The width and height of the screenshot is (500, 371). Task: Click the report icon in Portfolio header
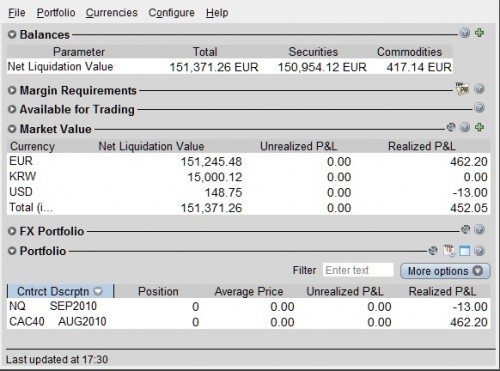pyautogui.click(x=449, y=251)
